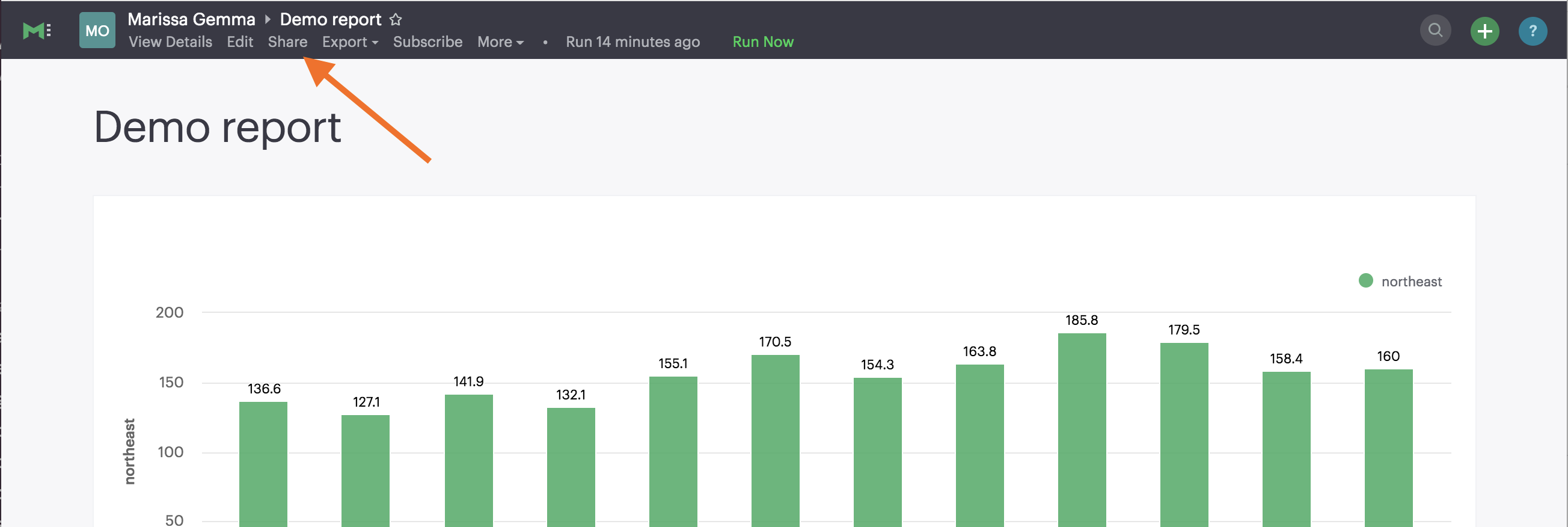This screenshot has width=1568, height=527.
Task: Select the 170.5 bar in chart
Action: [x=775, y=441]
